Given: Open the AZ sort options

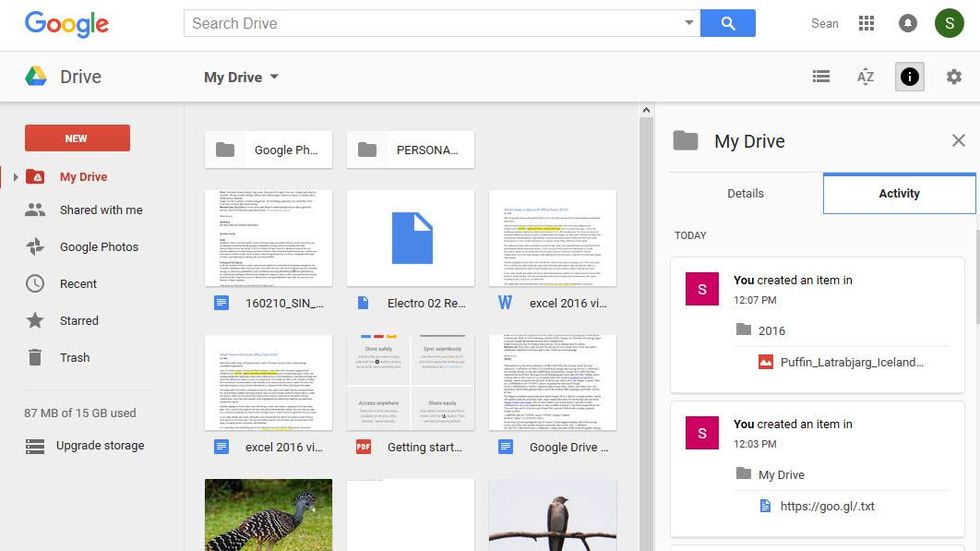Looking at the screenshot, I should [x=865, y=77].
